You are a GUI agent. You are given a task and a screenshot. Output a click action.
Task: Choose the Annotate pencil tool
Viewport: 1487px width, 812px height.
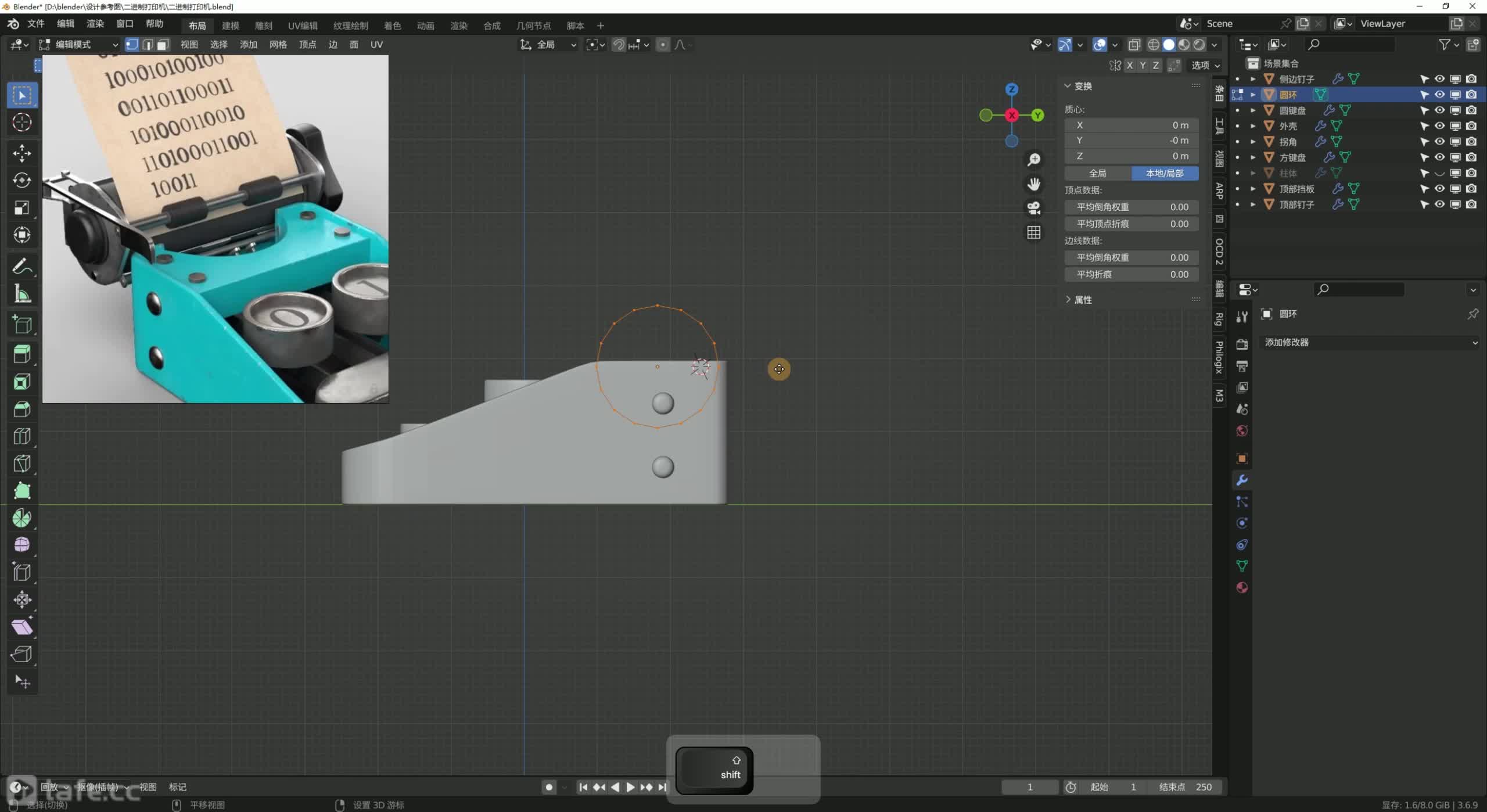pyautogui.click(x=22, y=267)
